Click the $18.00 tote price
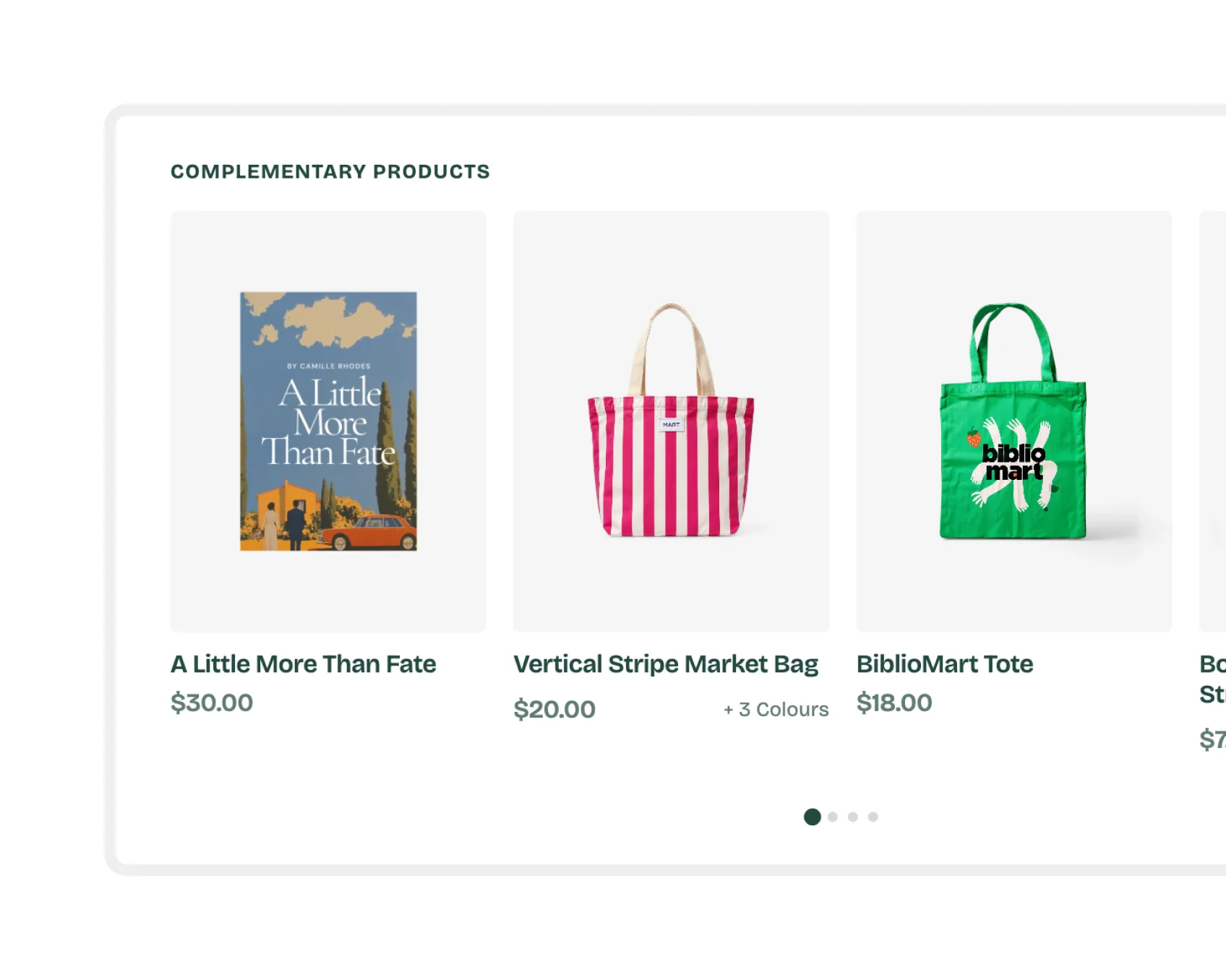Screen dimensions: 1226x980 pos(894,702)
